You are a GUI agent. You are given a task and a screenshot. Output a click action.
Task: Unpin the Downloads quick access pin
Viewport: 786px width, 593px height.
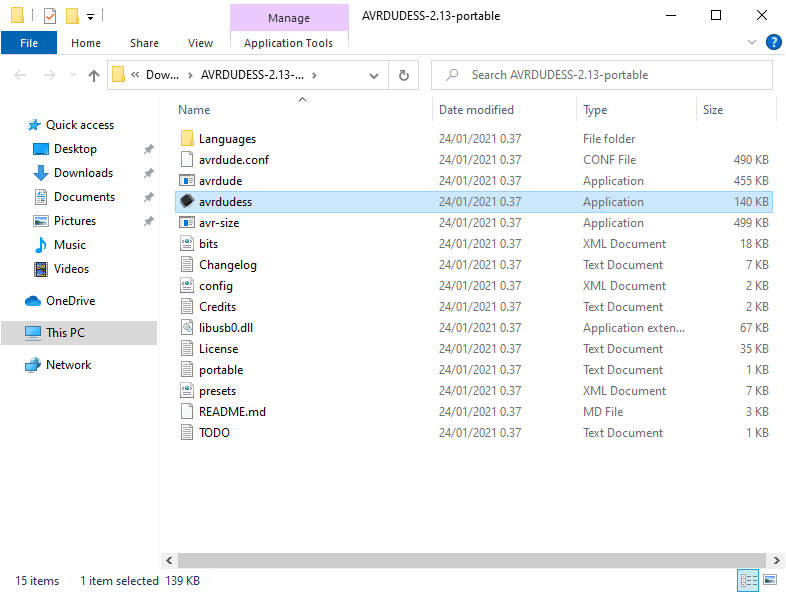tap(148, 173)
